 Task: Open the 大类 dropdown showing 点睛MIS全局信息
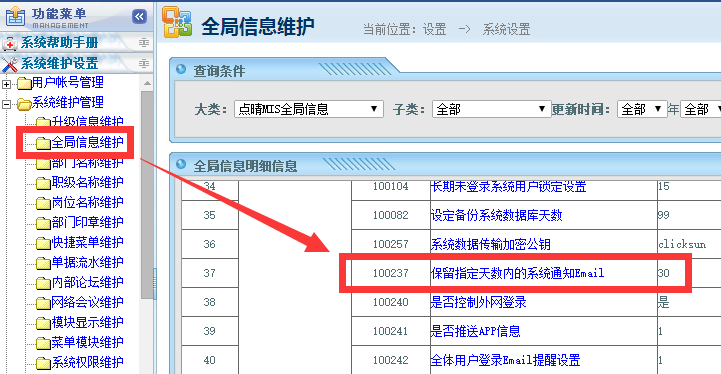click(309, 109)
